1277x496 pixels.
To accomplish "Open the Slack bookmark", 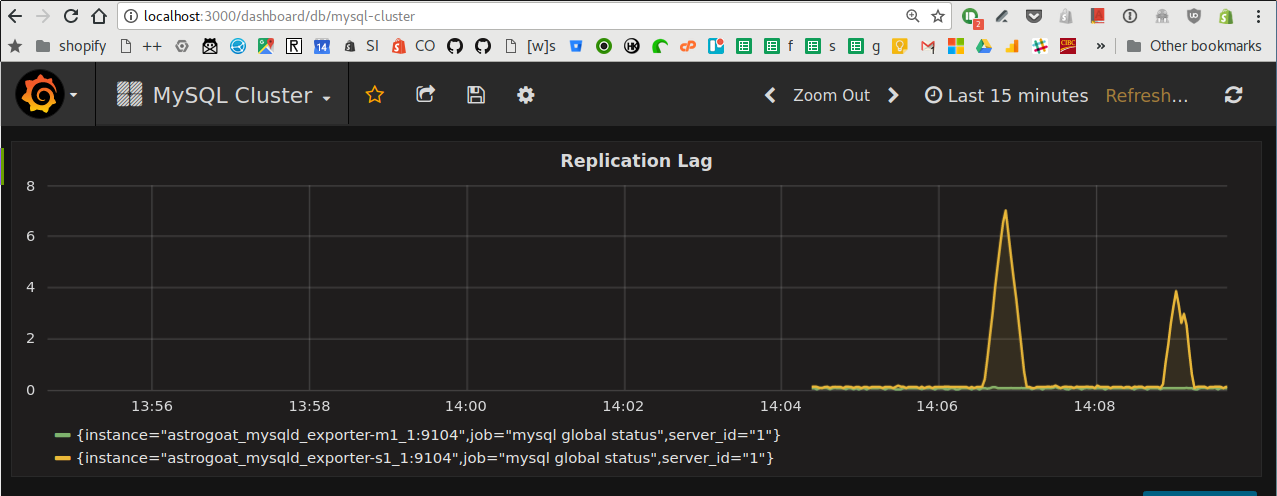I will 1039,46.
